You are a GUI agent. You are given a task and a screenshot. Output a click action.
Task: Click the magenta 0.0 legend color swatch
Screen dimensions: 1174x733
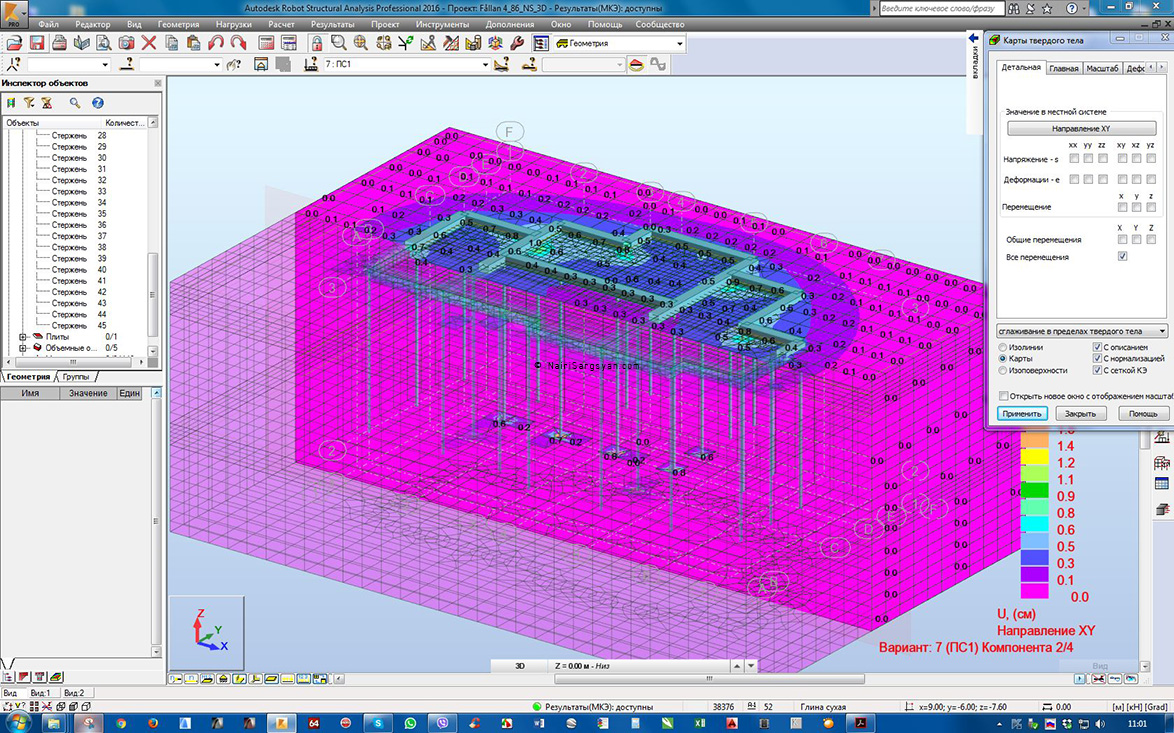1034,591
